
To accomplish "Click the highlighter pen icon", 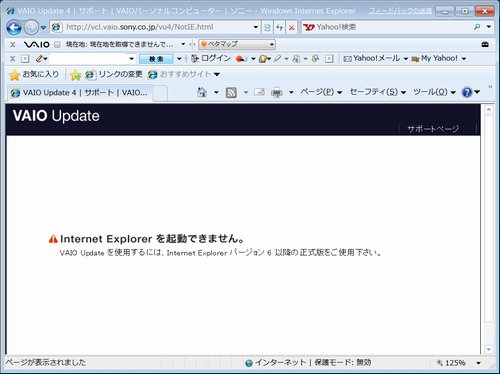I will (x=278, y=59).
